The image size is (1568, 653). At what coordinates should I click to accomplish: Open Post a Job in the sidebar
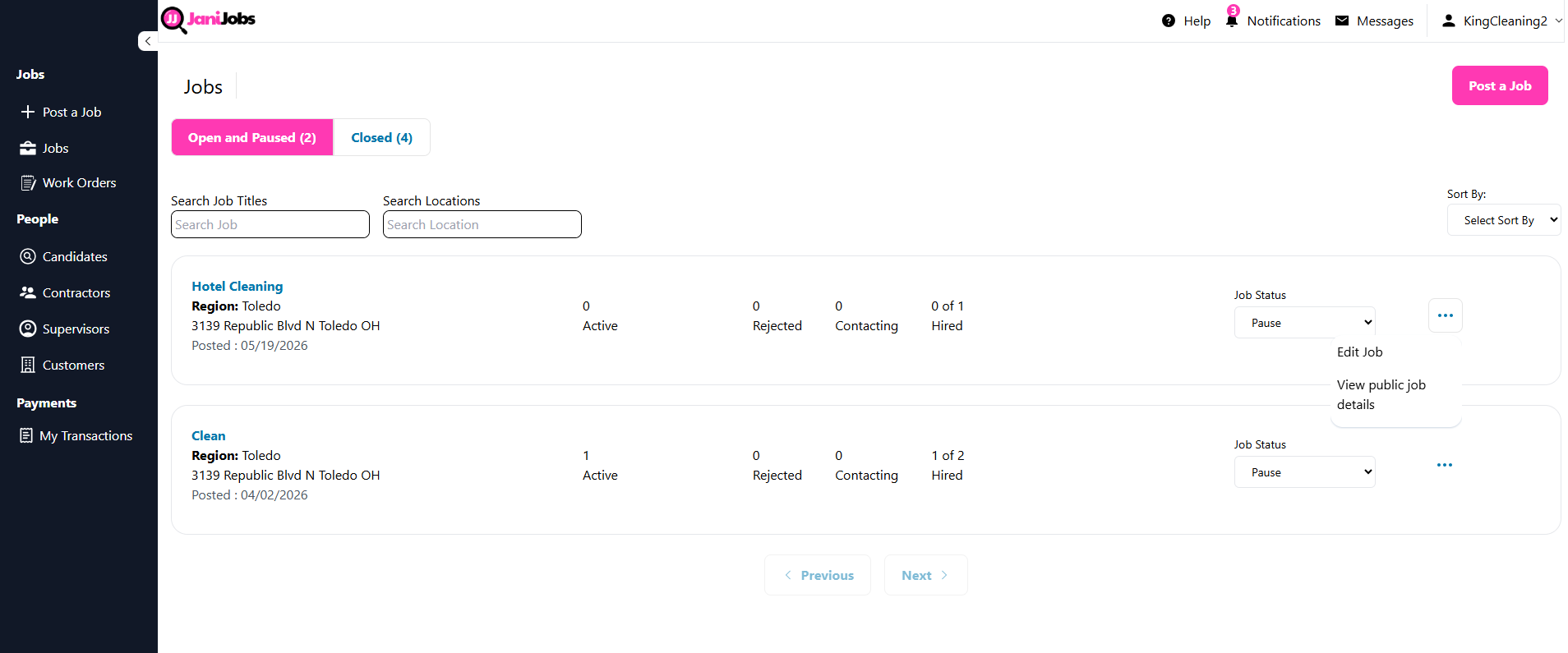[71, 112]
